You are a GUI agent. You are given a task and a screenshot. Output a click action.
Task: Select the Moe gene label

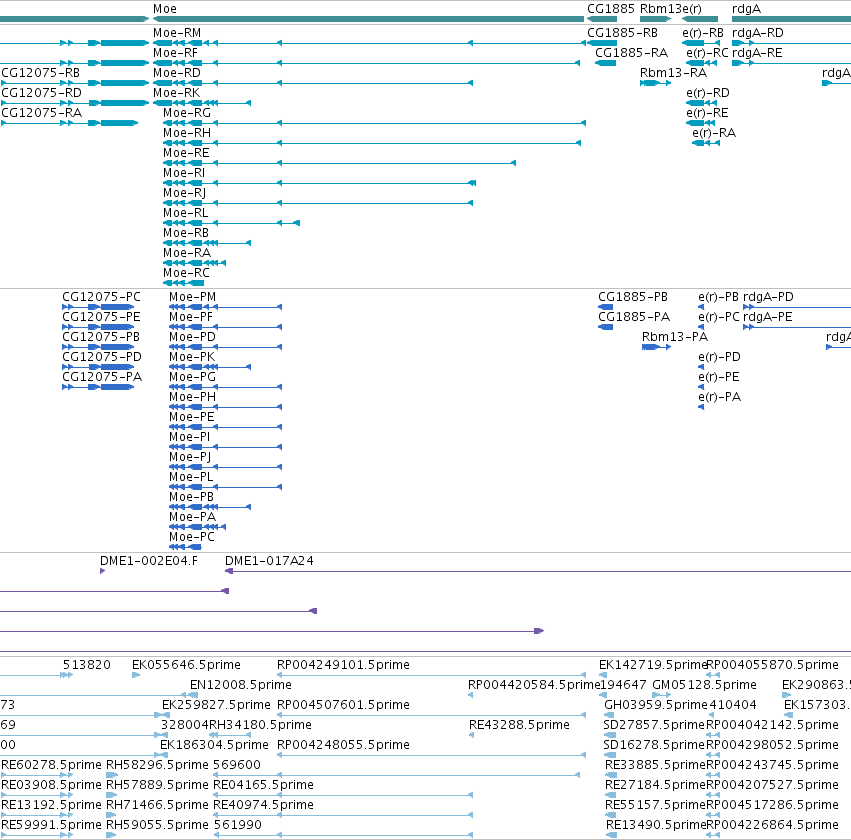click(x=164, y=9)
